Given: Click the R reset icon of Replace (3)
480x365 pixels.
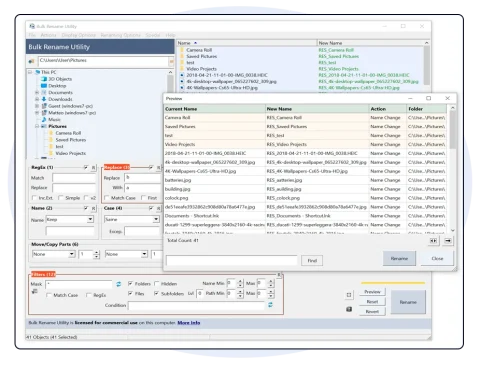Looking at the screenshot, I should click(x=159, y=167).
